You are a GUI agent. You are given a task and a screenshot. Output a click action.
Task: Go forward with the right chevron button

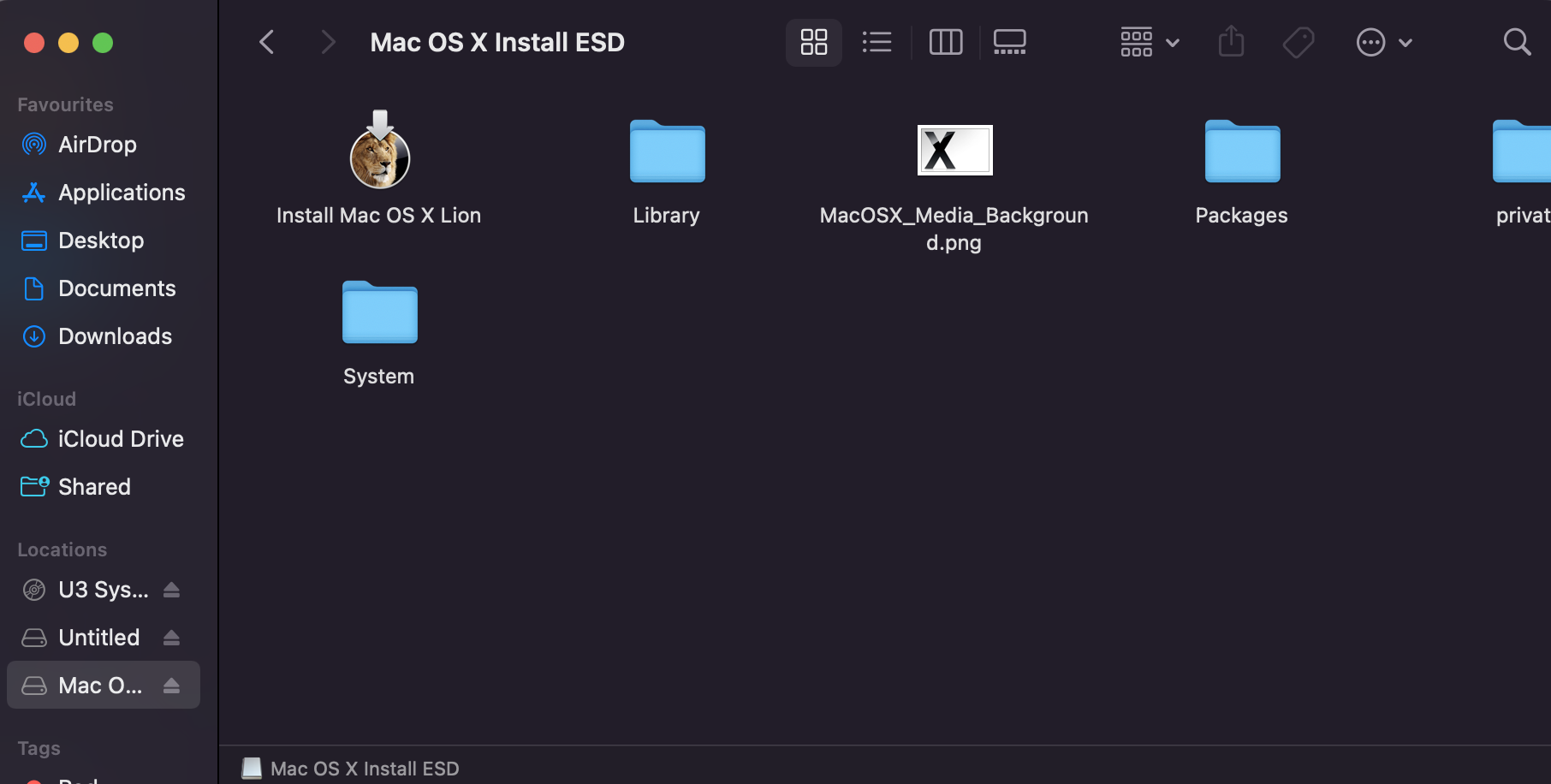327,42
